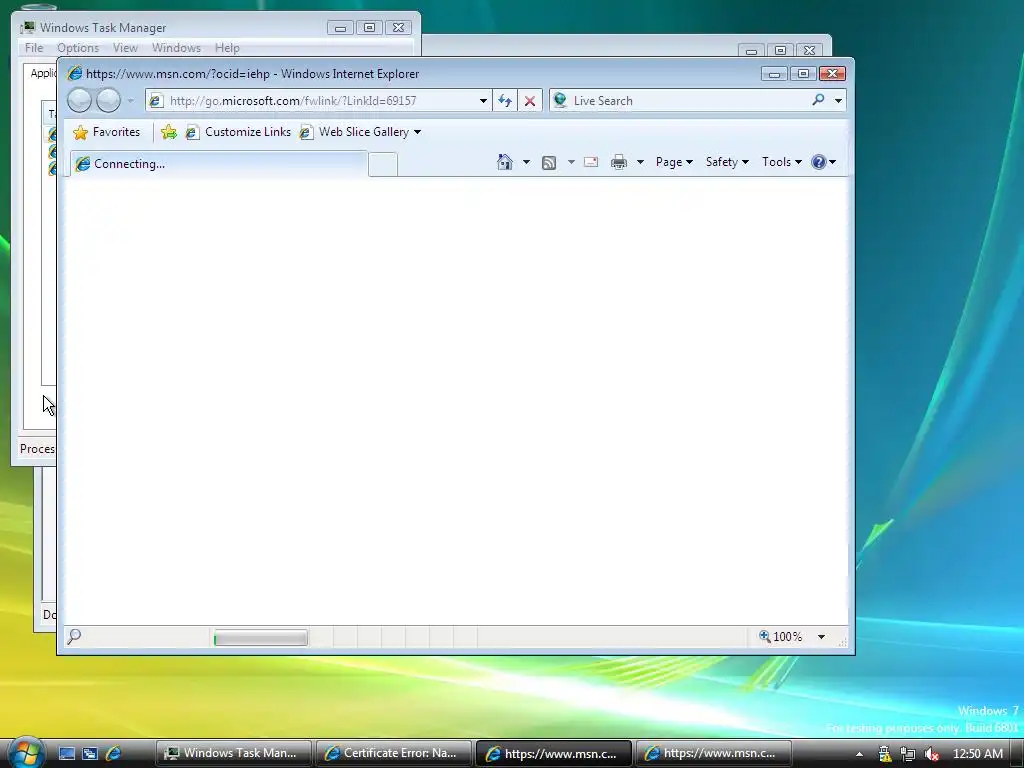
Task: Open the Page menu
Action: pos(674,162)
